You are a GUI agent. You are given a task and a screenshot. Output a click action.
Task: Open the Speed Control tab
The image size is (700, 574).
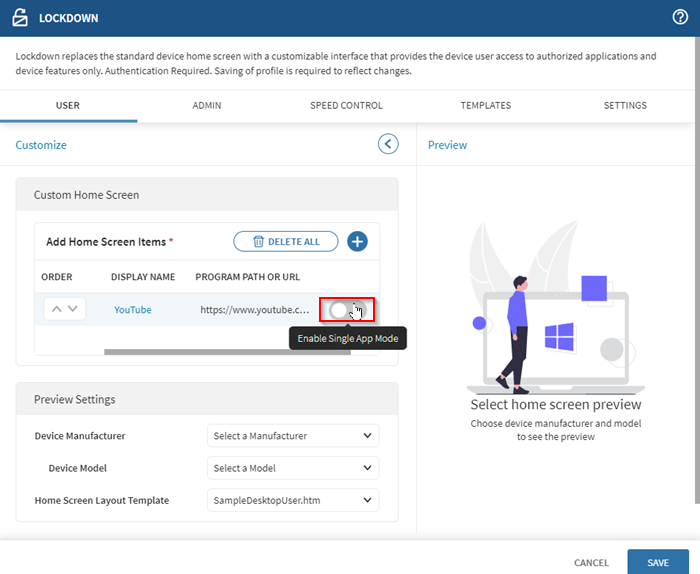click(x=346, y=105)
